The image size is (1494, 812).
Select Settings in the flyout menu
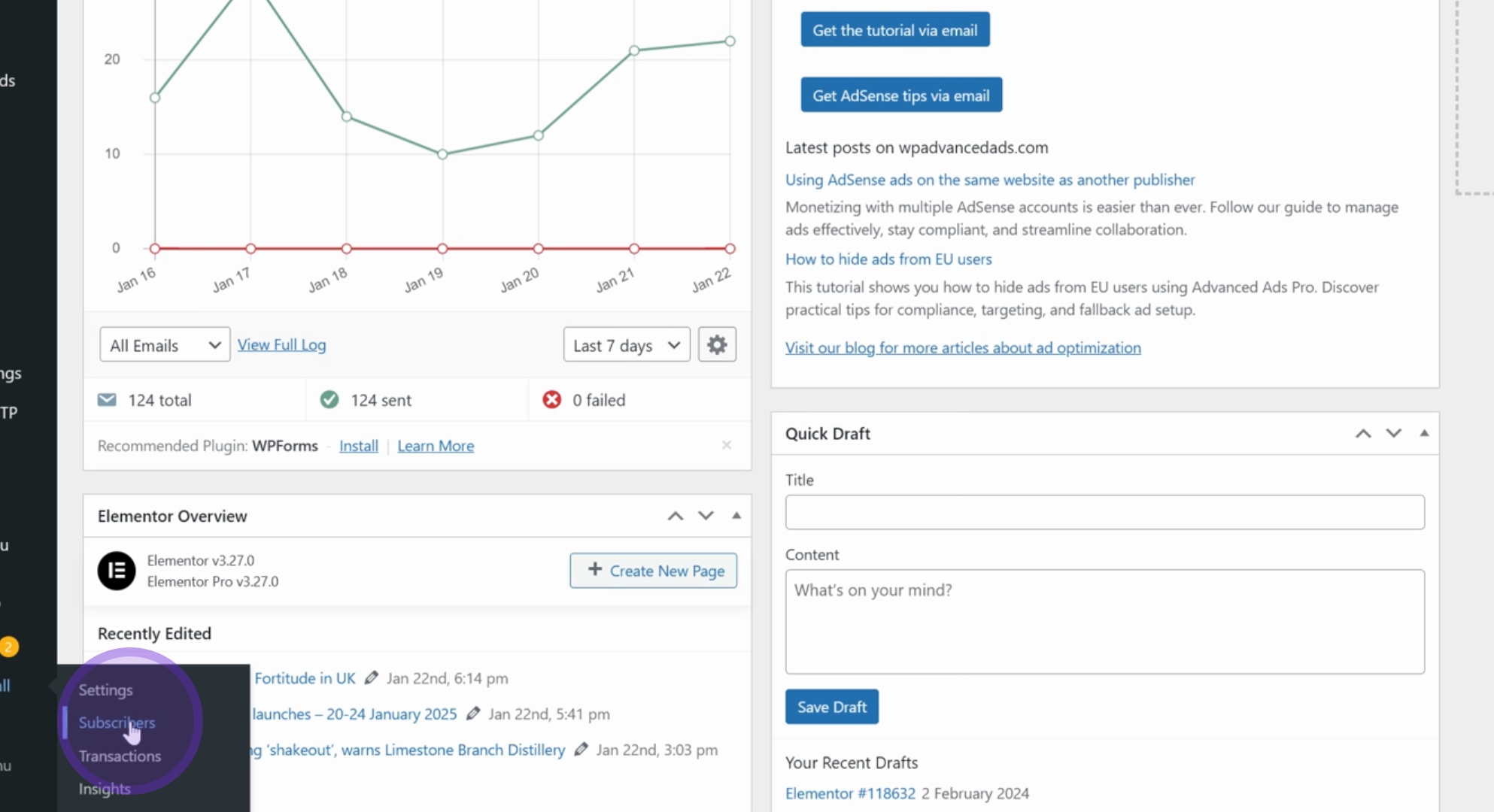click(105, 689)
